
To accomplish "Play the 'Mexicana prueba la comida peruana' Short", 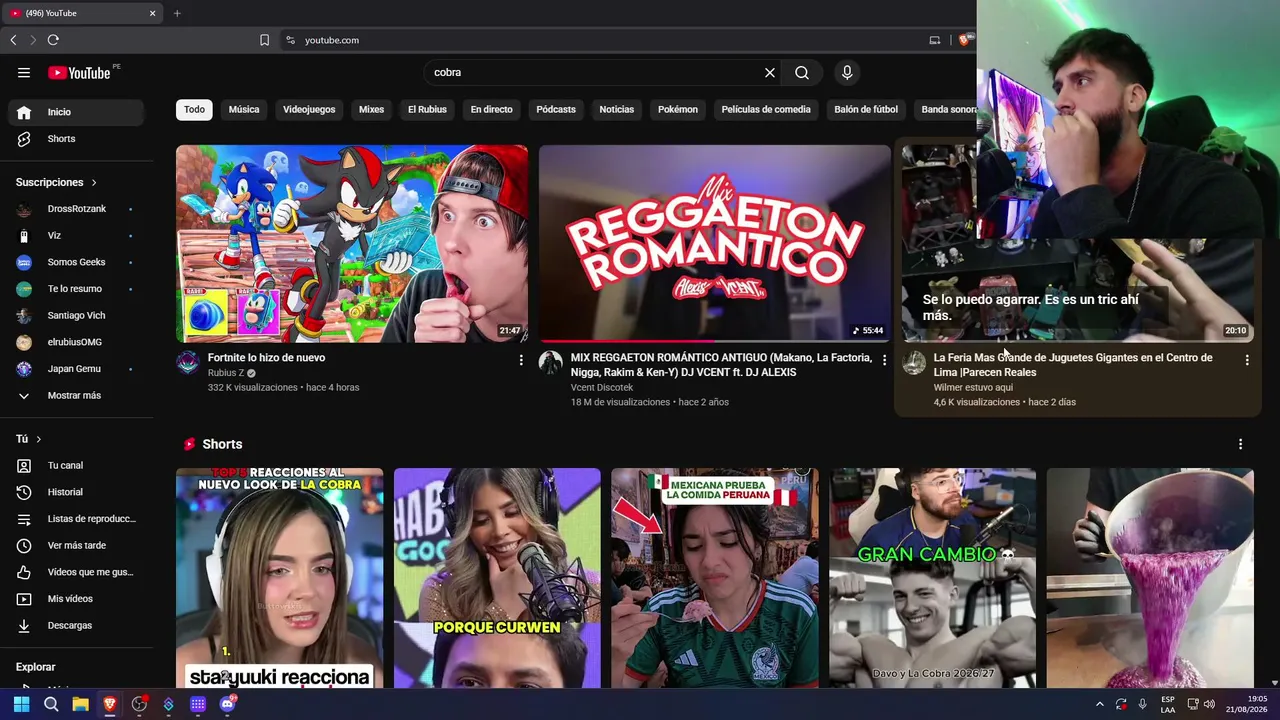I will coord(715,578).
